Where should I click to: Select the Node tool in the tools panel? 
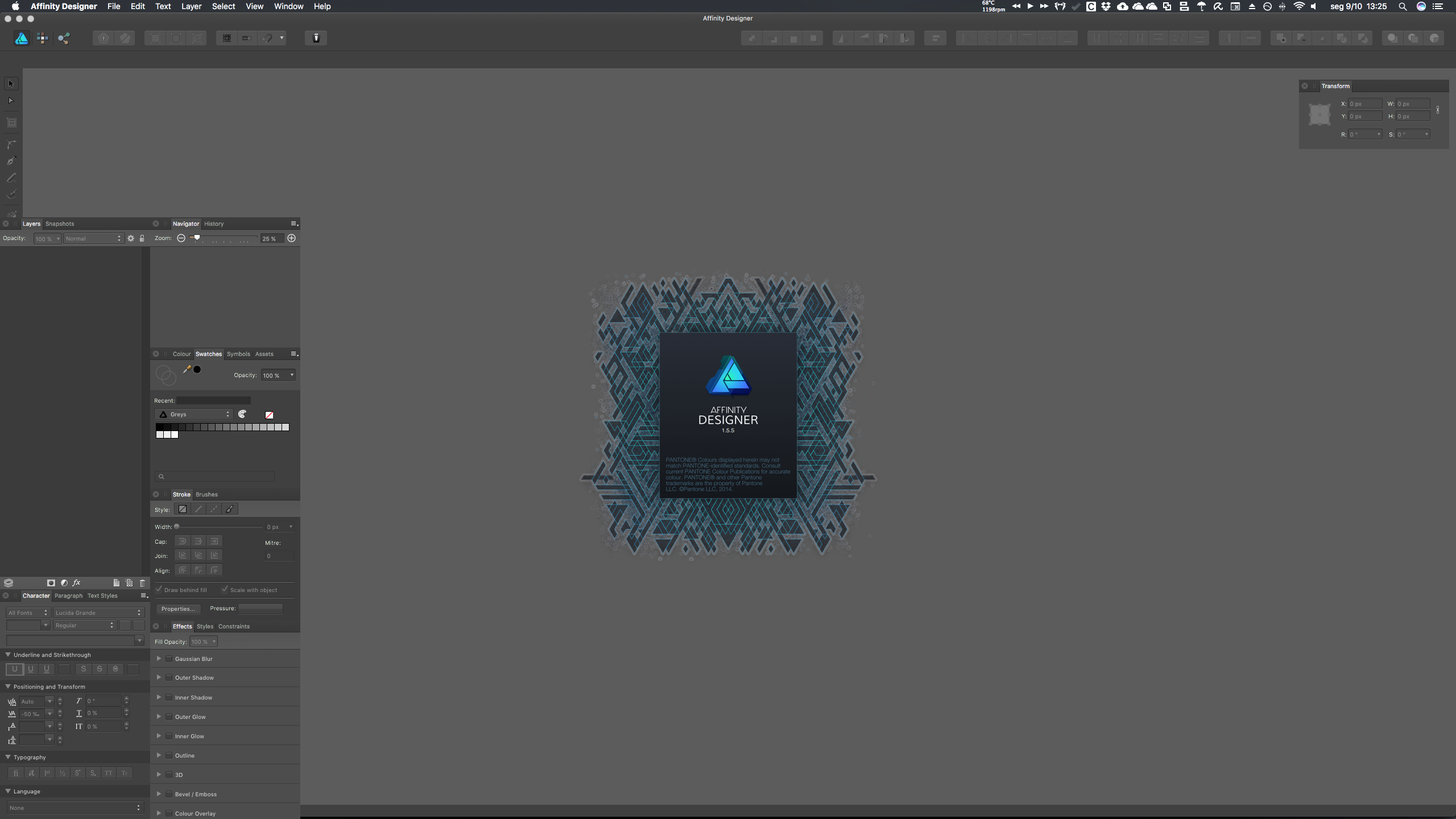point(11,101)
